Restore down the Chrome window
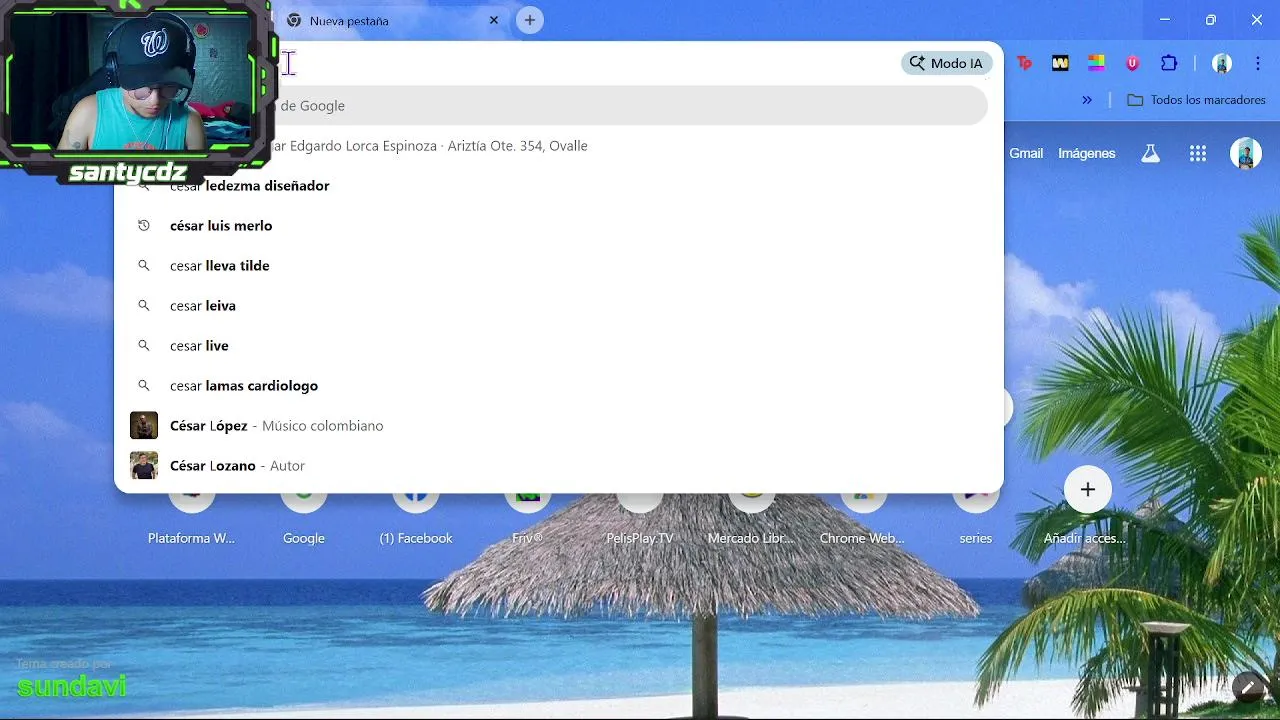Viewport: 1280px width, 720px height. click(x=1211, y=20)
